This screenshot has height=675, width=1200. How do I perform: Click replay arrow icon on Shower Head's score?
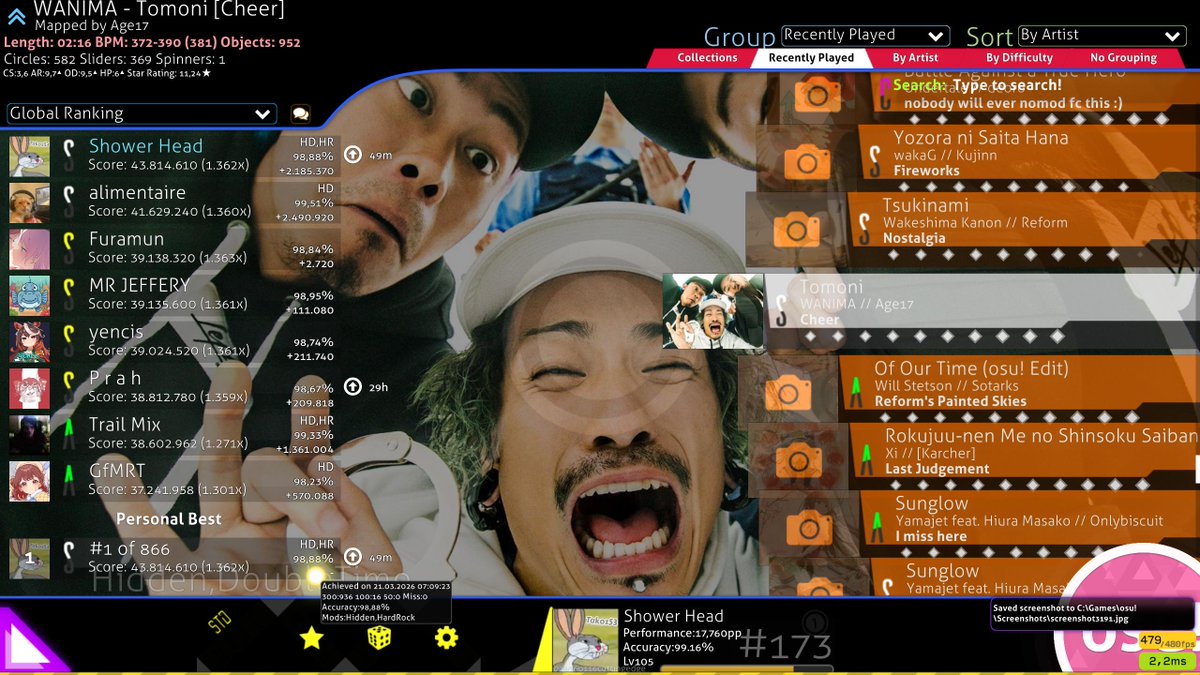pyautogui.click(x=352, y=155)
